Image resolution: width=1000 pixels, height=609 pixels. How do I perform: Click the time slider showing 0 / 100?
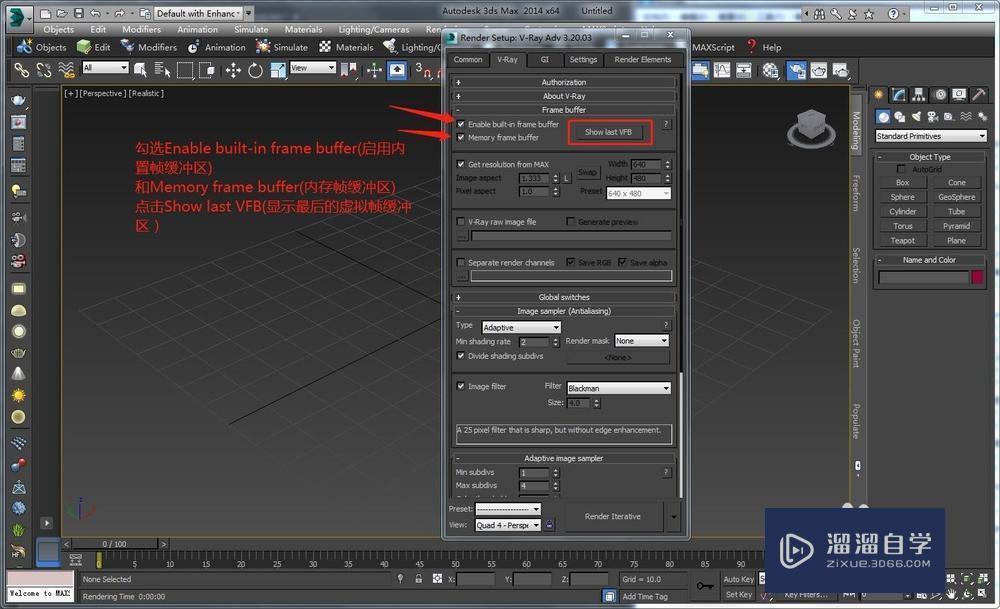coord(115,544)
